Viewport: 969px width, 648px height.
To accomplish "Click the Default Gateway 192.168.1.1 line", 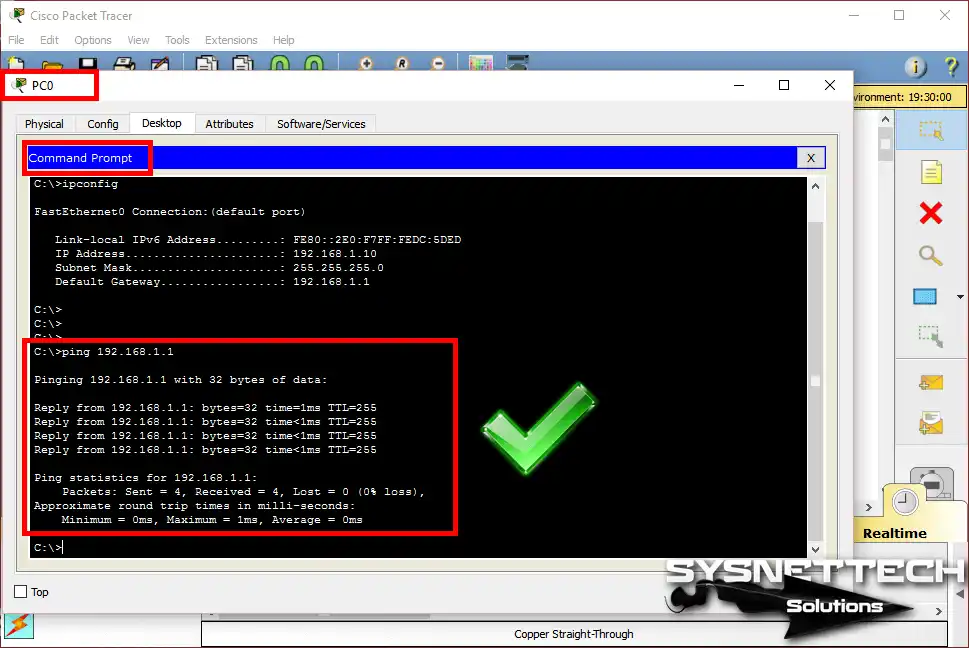I will click(212, 282).
